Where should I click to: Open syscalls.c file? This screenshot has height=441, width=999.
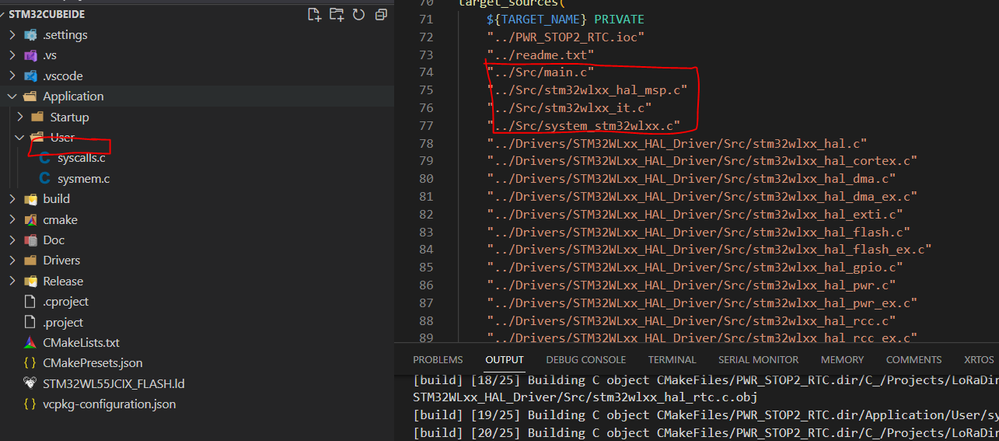(x=82, y=158)
